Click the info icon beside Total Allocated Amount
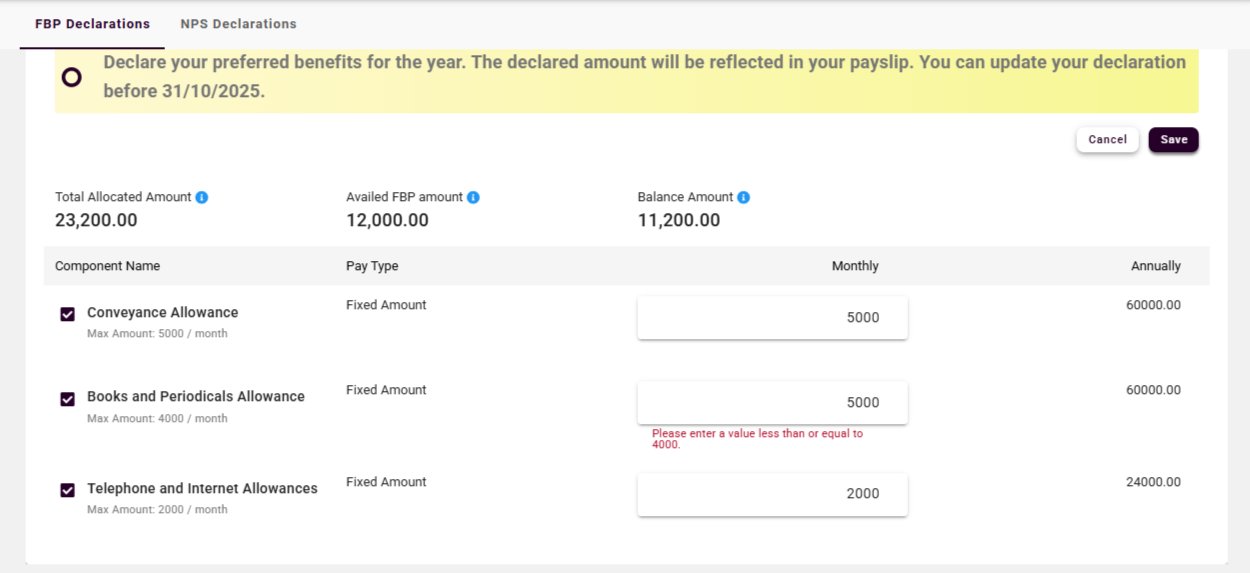 point(202,198)
